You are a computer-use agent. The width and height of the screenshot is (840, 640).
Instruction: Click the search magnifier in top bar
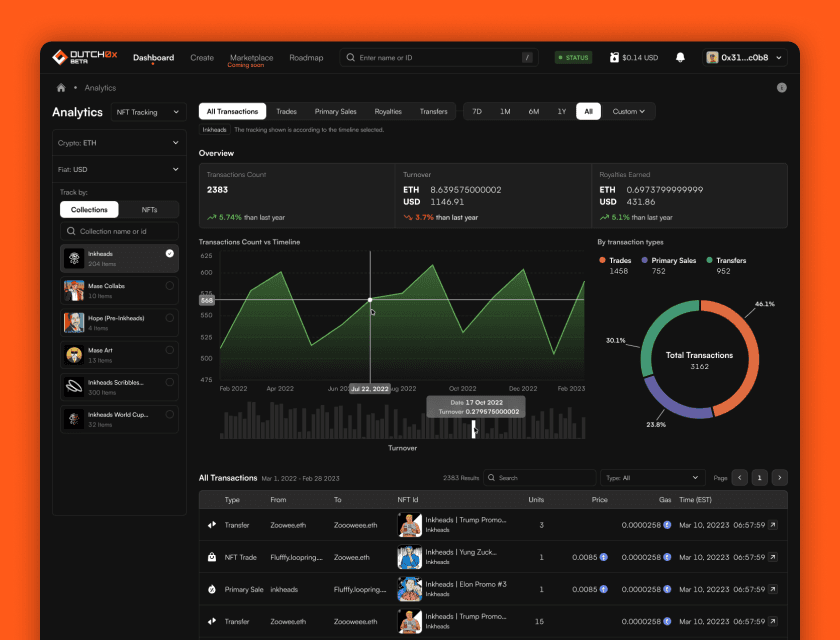350,57
